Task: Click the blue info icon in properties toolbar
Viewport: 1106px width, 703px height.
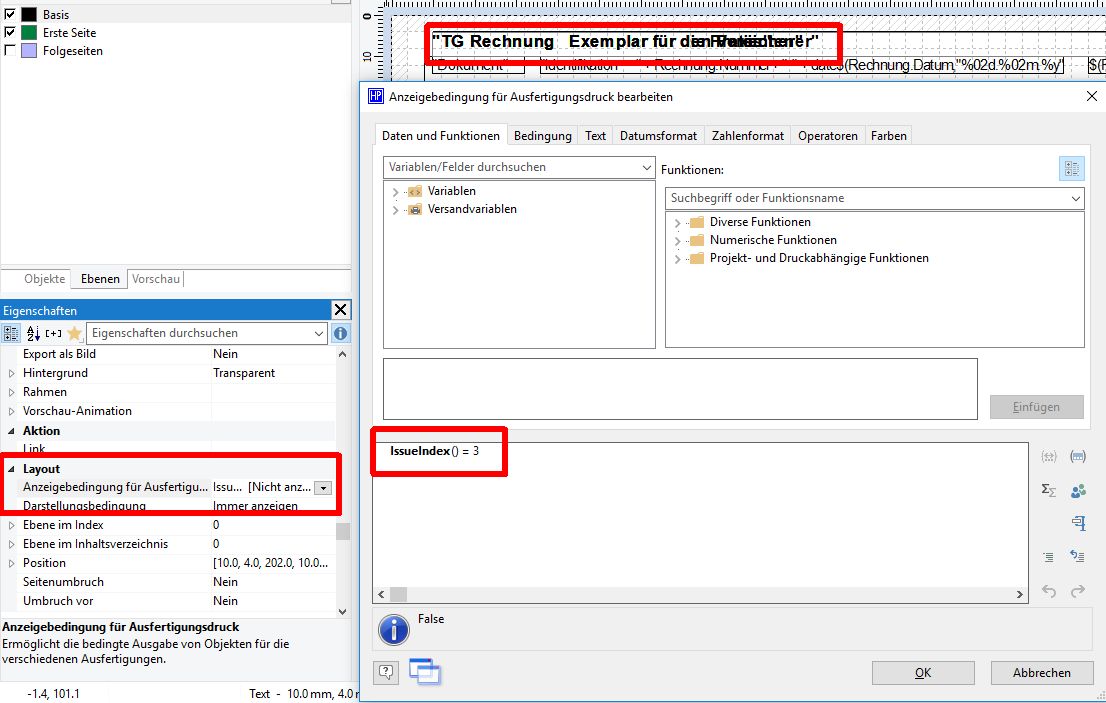Action: point(340,333)
